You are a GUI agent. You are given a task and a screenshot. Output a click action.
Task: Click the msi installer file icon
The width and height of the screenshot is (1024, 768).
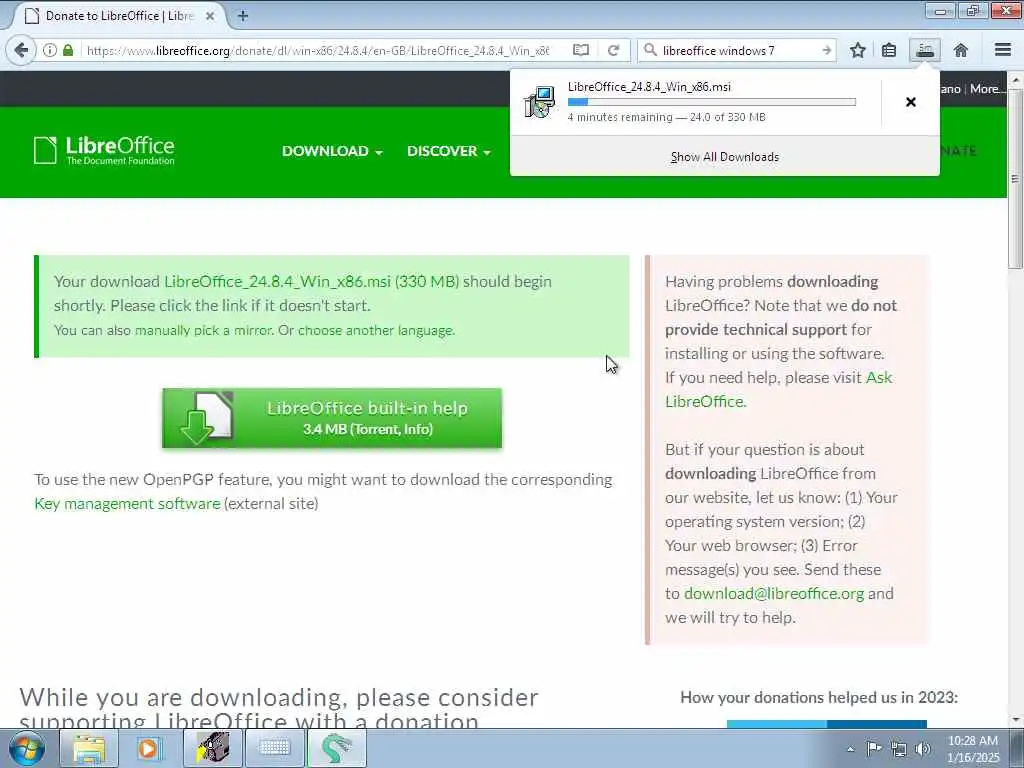click(540, 102)
